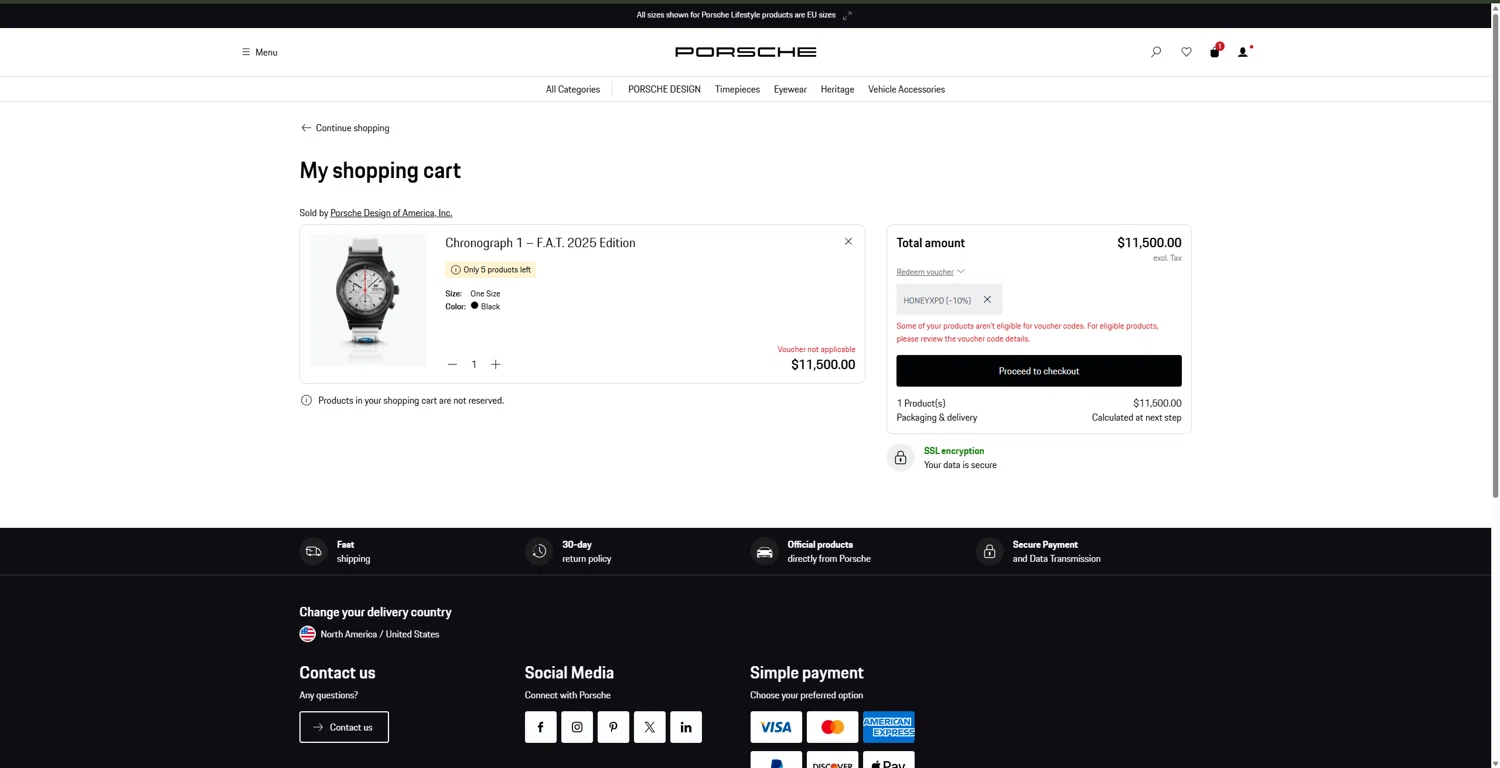Open Vehicle Accessories category
Image resolution: width=1500 pixels, height=768 pixels.
click(906, 89)
